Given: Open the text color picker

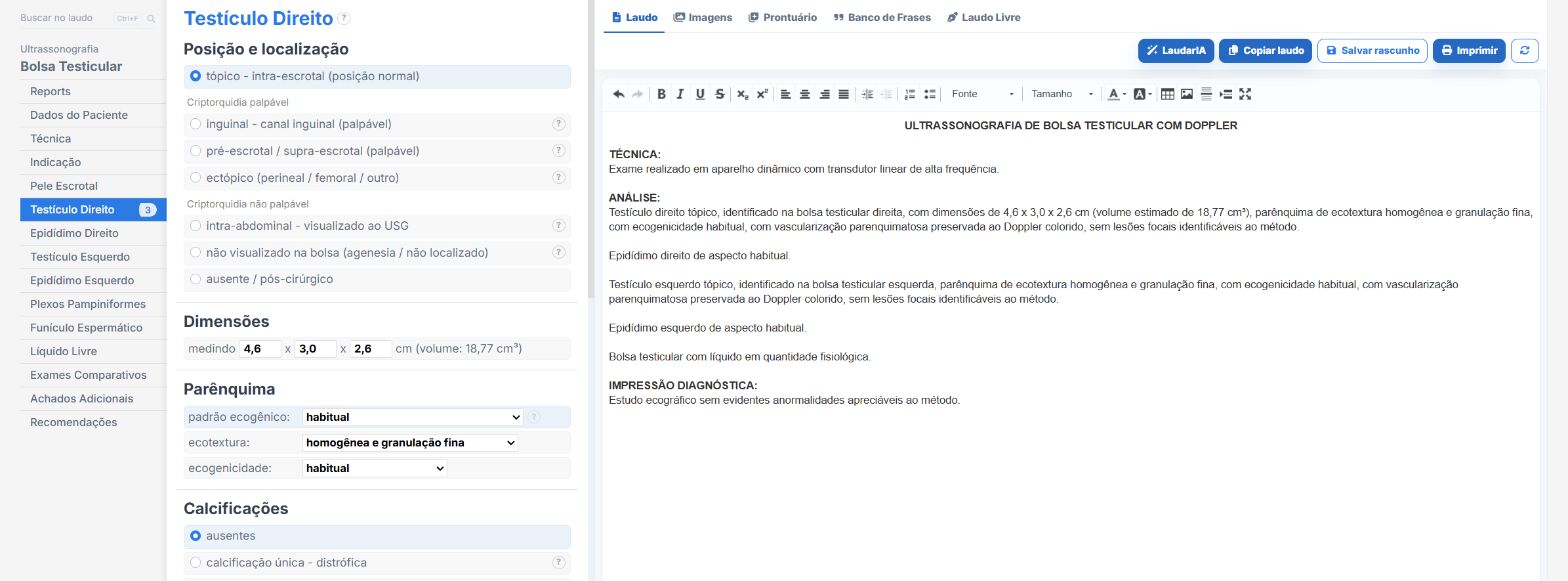Looking at the screenshot, I should coord(1116,94).
